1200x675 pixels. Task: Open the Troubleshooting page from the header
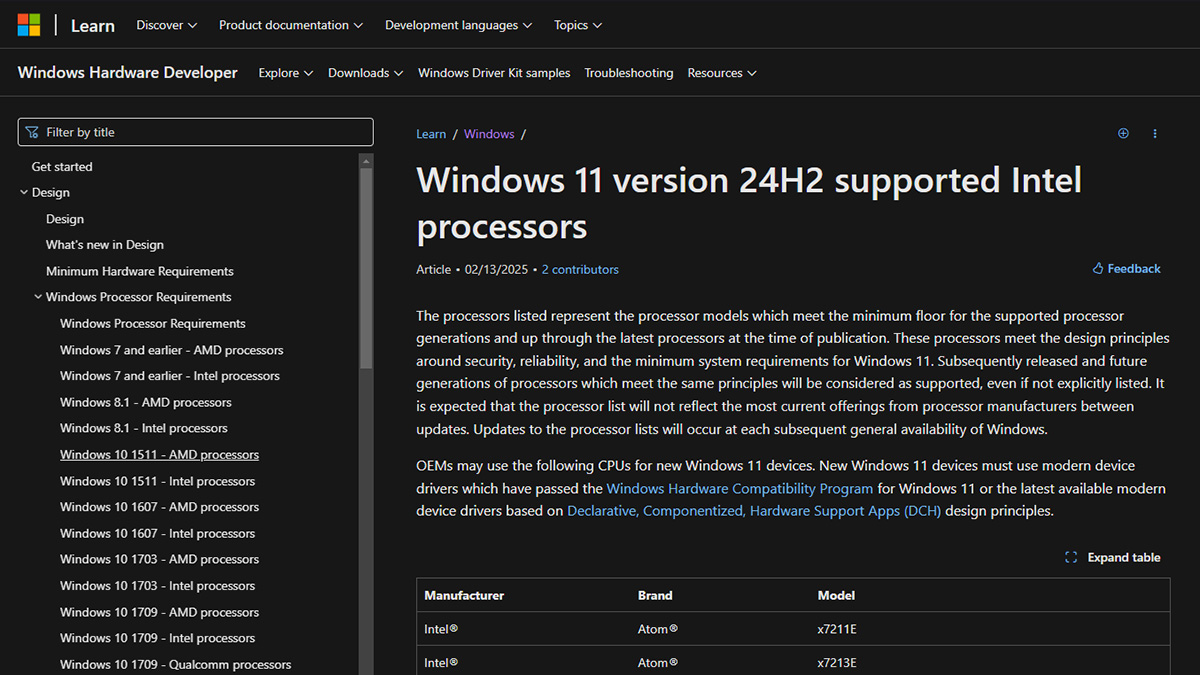[628, 72]
